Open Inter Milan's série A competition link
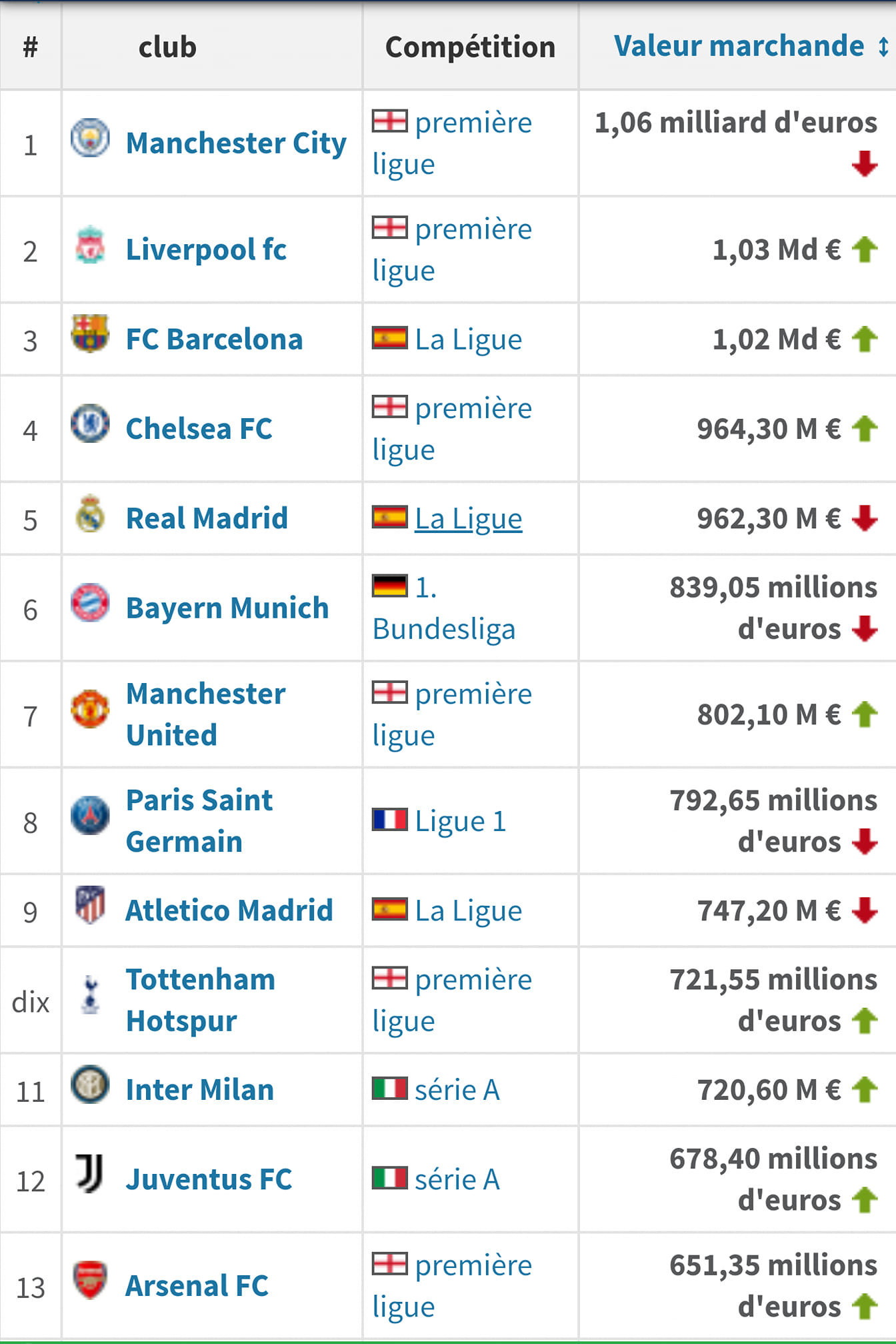 [457, 1090]
